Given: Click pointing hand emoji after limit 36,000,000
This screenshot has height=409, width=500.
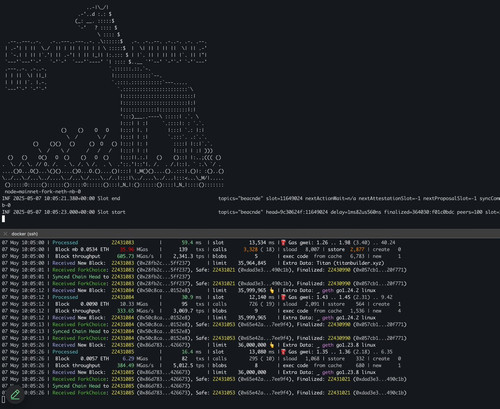Looking at the screenshot, I should click(272, 345).
